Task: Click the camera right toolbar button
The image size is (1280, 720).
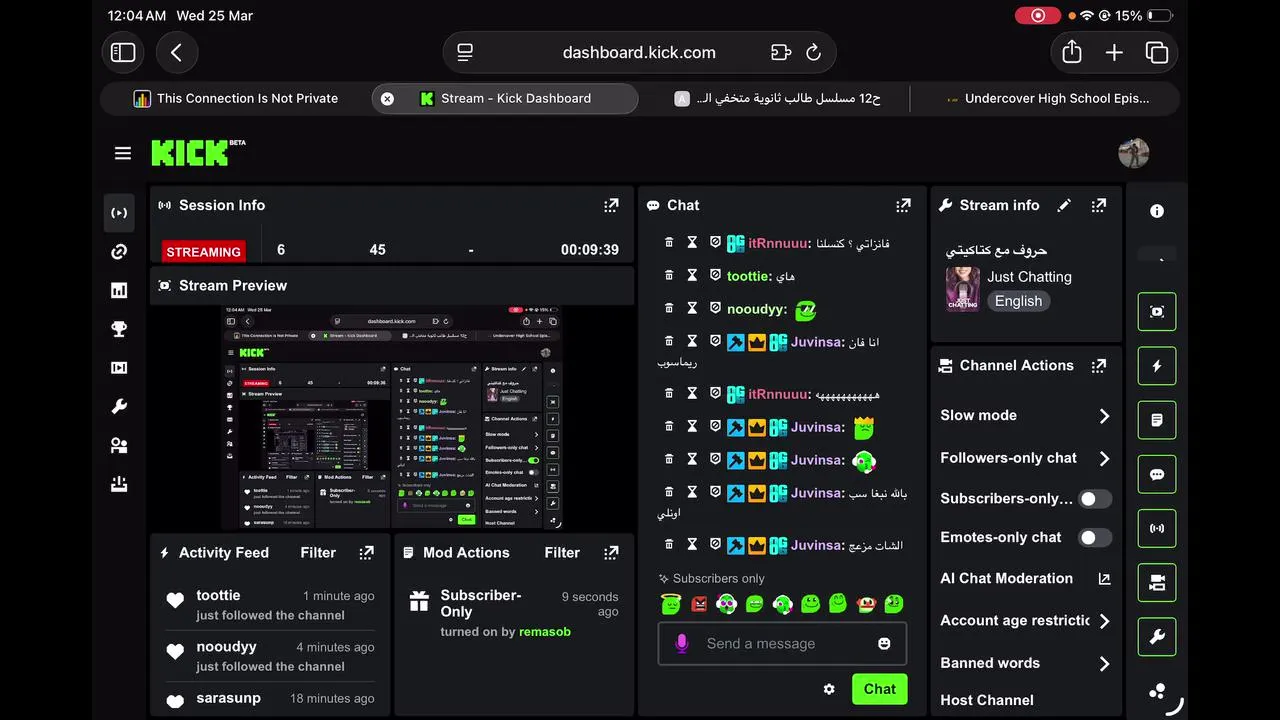Action: (1157, 583)
